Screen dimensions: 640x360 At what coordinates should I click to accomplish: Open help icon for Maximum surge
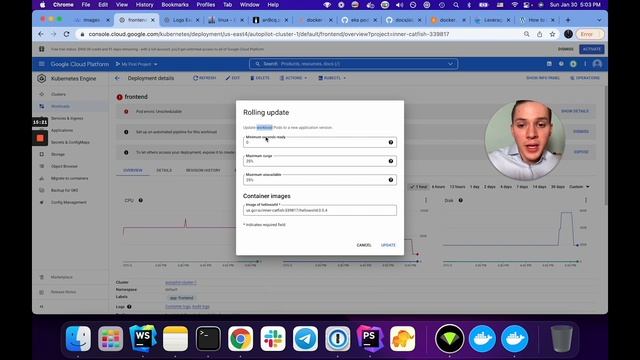tap(391, 161)
